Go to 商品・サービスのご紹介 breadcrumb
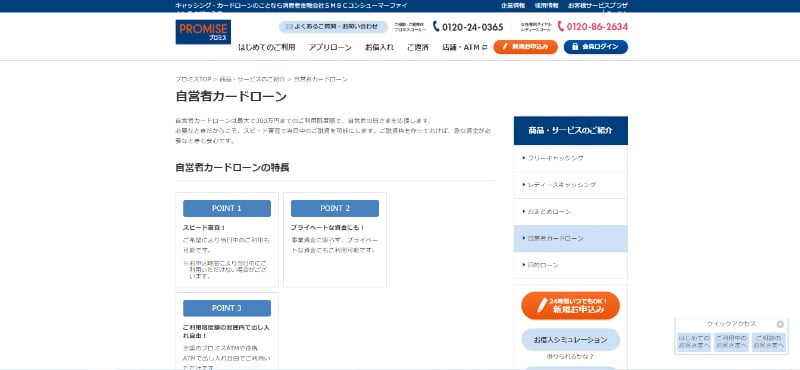800x370 pixels. [252, 80]
